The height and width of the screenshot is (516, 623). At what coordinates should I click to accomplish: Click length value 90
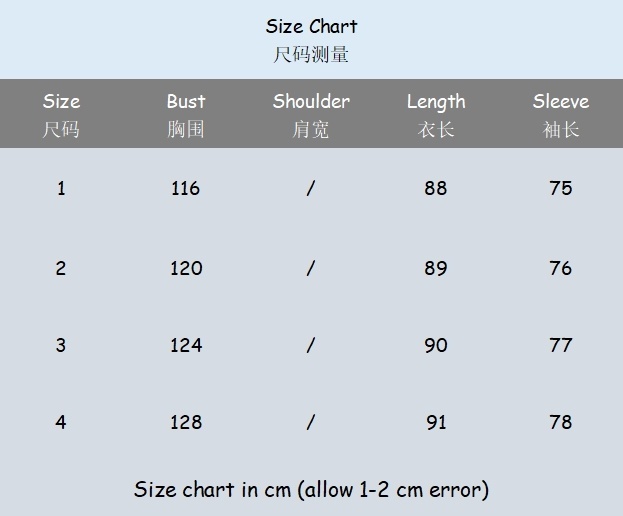[436, 345]
